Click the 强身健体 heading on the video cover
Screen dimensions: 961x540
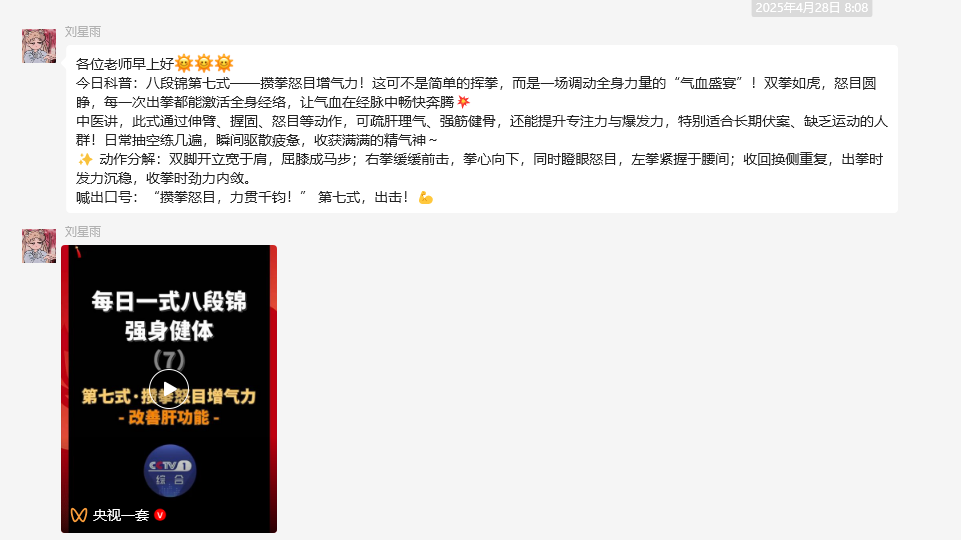(x=169, y=331)
